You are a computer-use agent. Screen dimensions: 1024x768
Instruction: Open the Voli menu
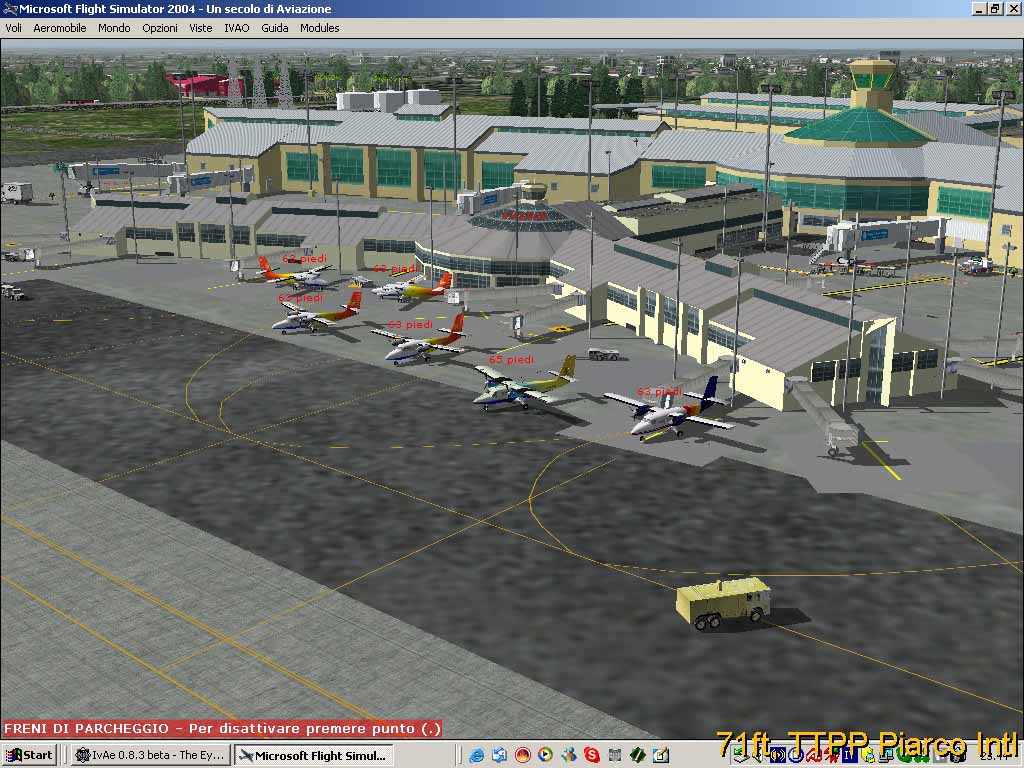[14, 28]
